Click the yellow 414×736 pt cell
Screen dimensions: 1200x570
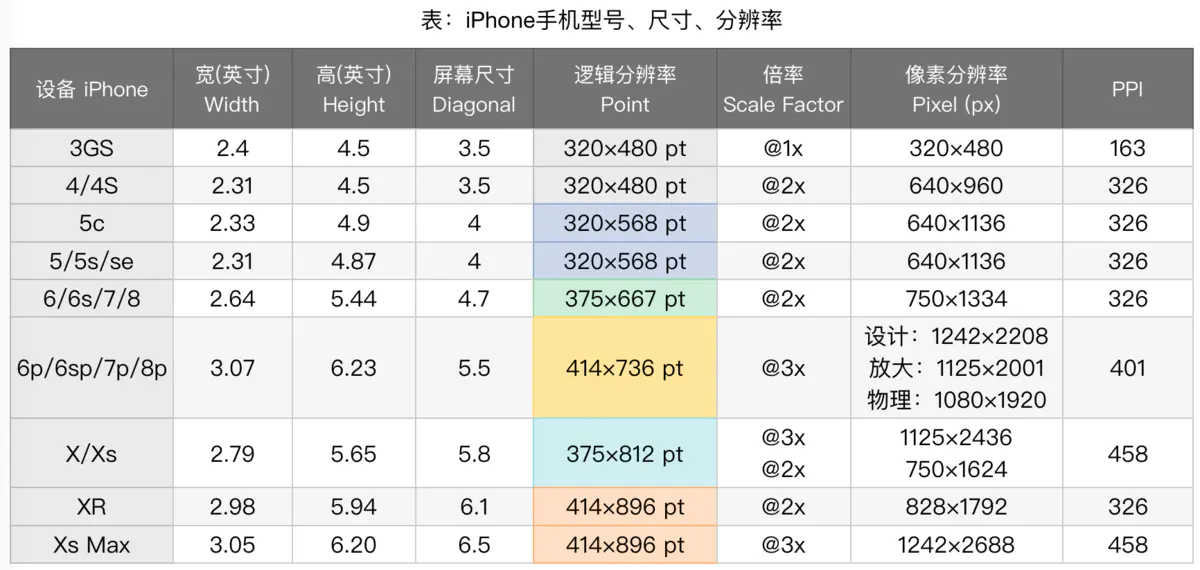(625, 368)
